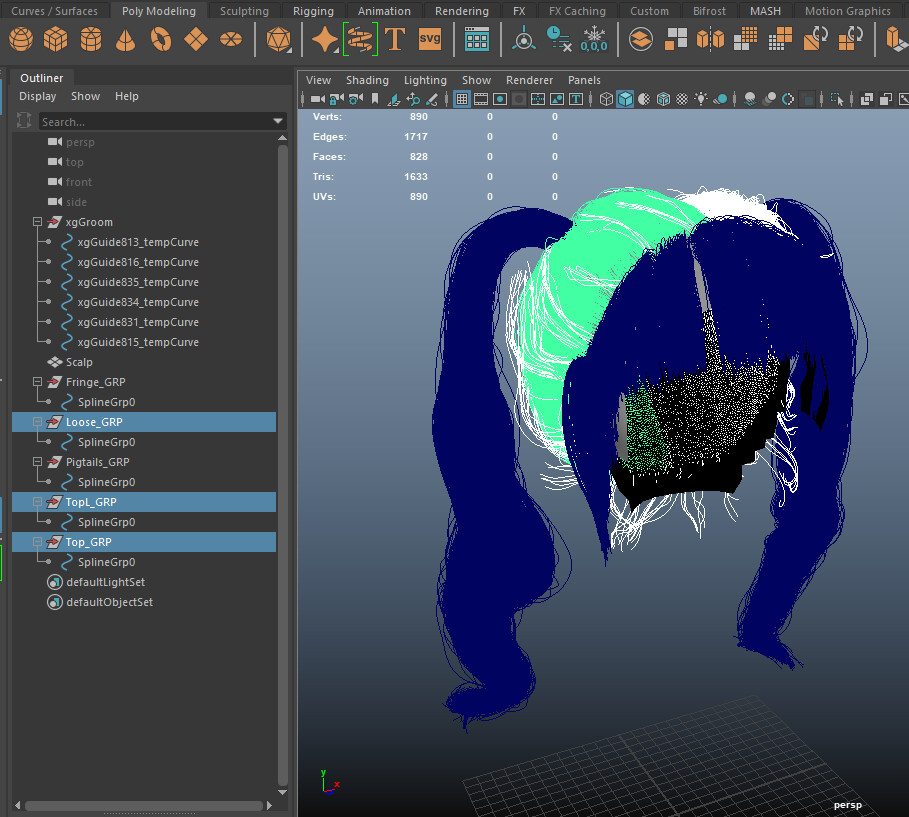Collapse the Pigtails_GRP tree item
Viewport: 909px width, 817px height.
(37, 462)
